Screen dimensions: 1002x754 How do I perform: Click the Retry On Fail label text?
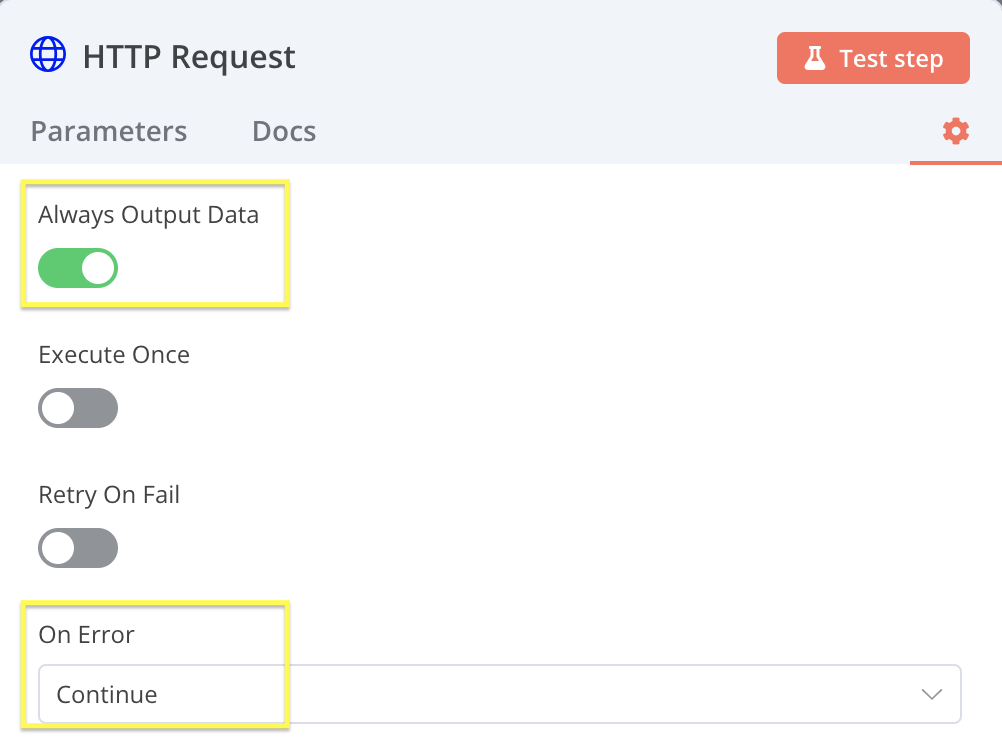coord(109,495)
